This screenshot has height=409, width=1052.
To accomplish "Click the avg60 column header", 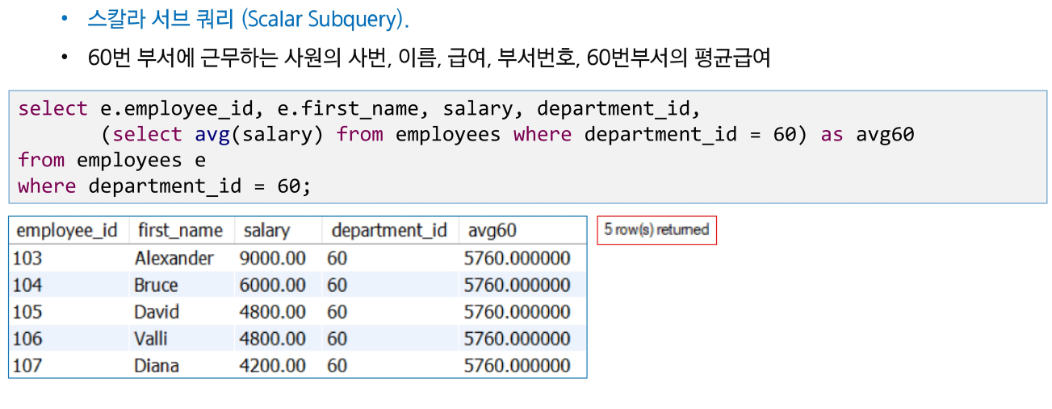I will 492,231.
